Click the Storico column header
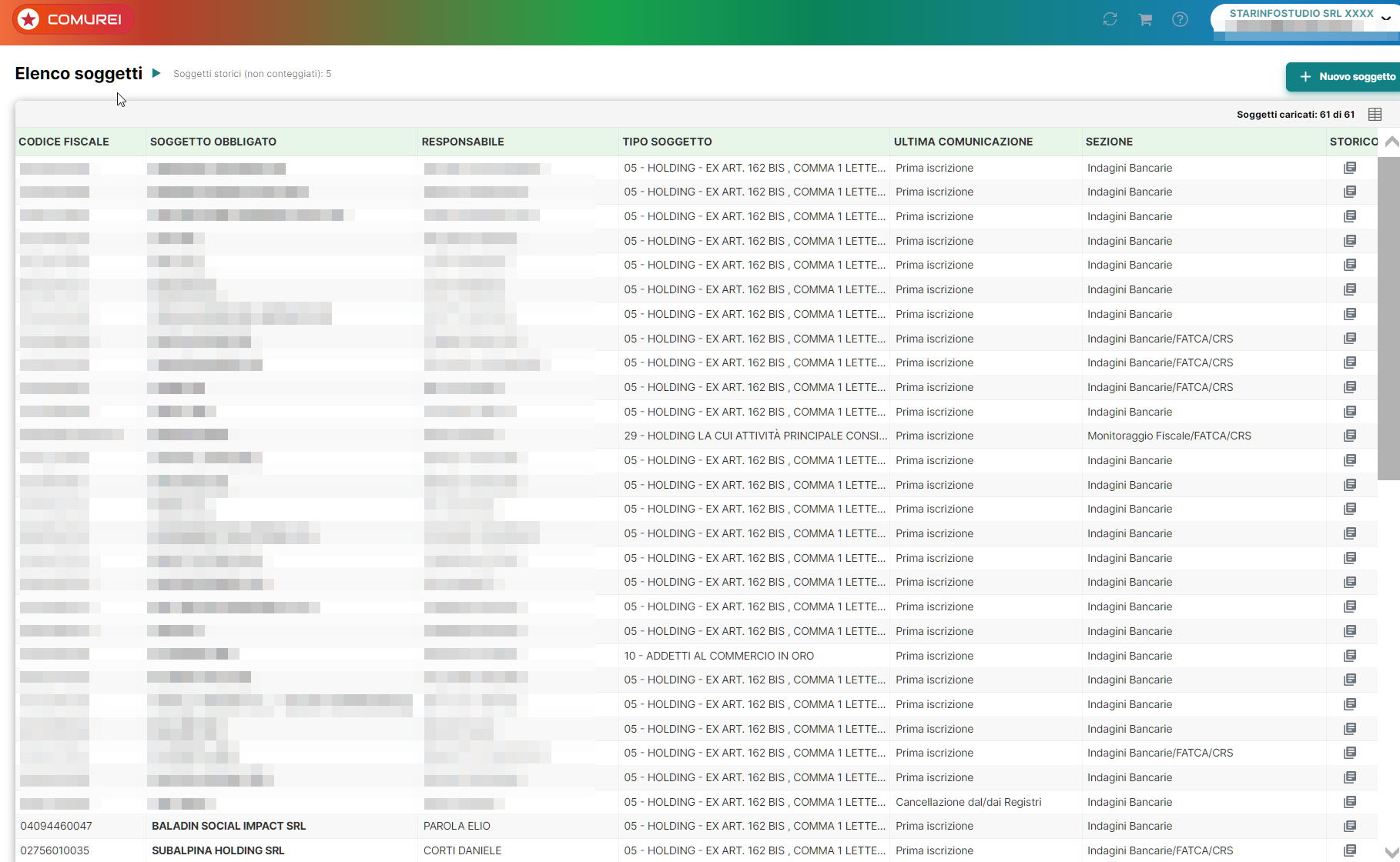This screenshot has height=862, width=1400. pyautogui.click(x=1353, y=142)
